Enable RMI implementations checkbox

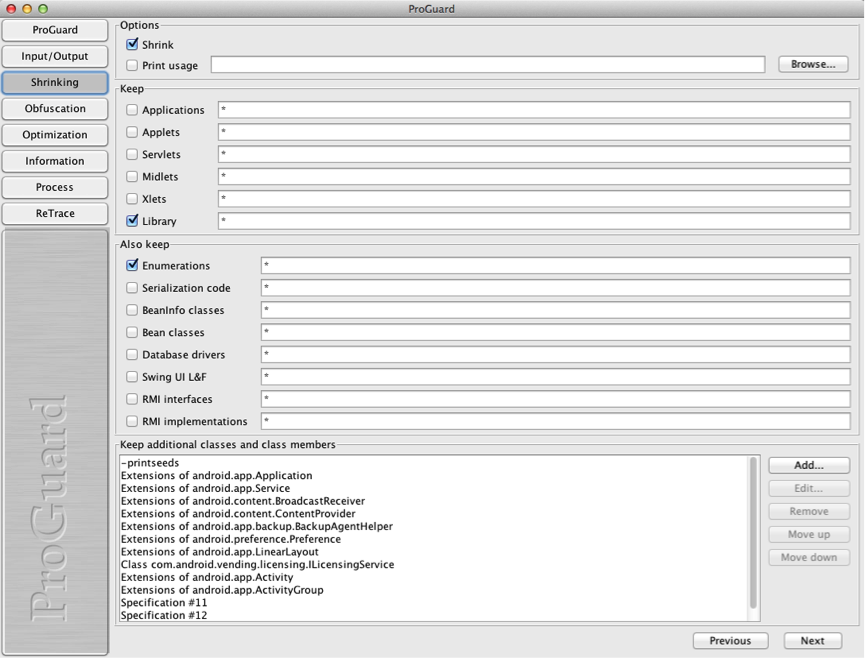(x=132, y=421)
